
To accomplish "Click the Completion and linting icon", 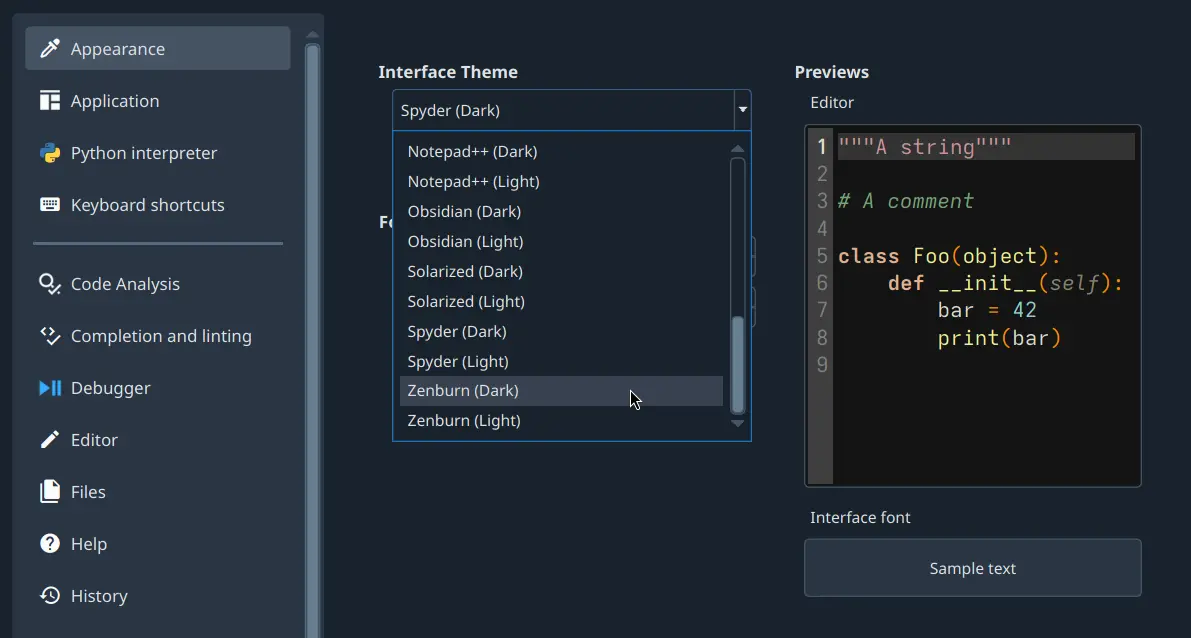I will click(50, 336).
